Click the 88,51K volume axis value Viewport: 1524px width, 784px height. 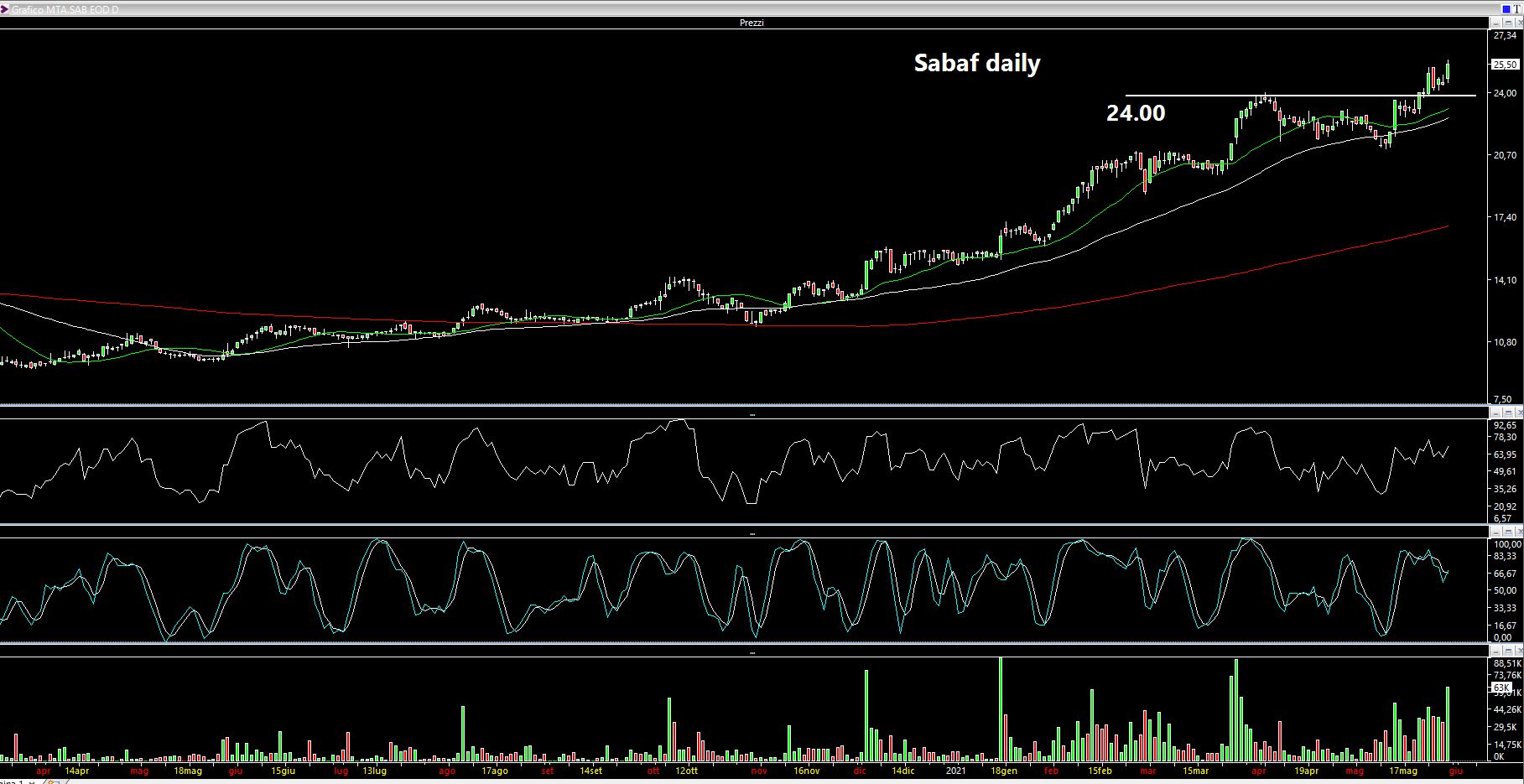[x=1507, y=663]
